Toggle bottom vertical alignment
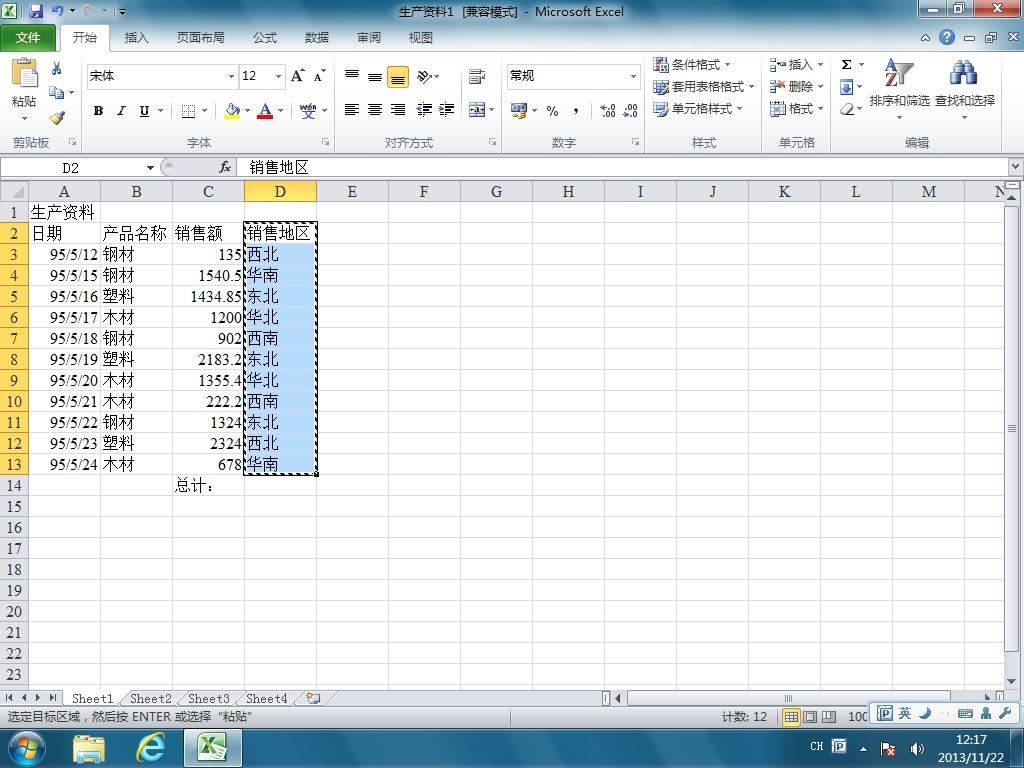The width and height of the screenshot is (1024, 768). click(398, 76)
